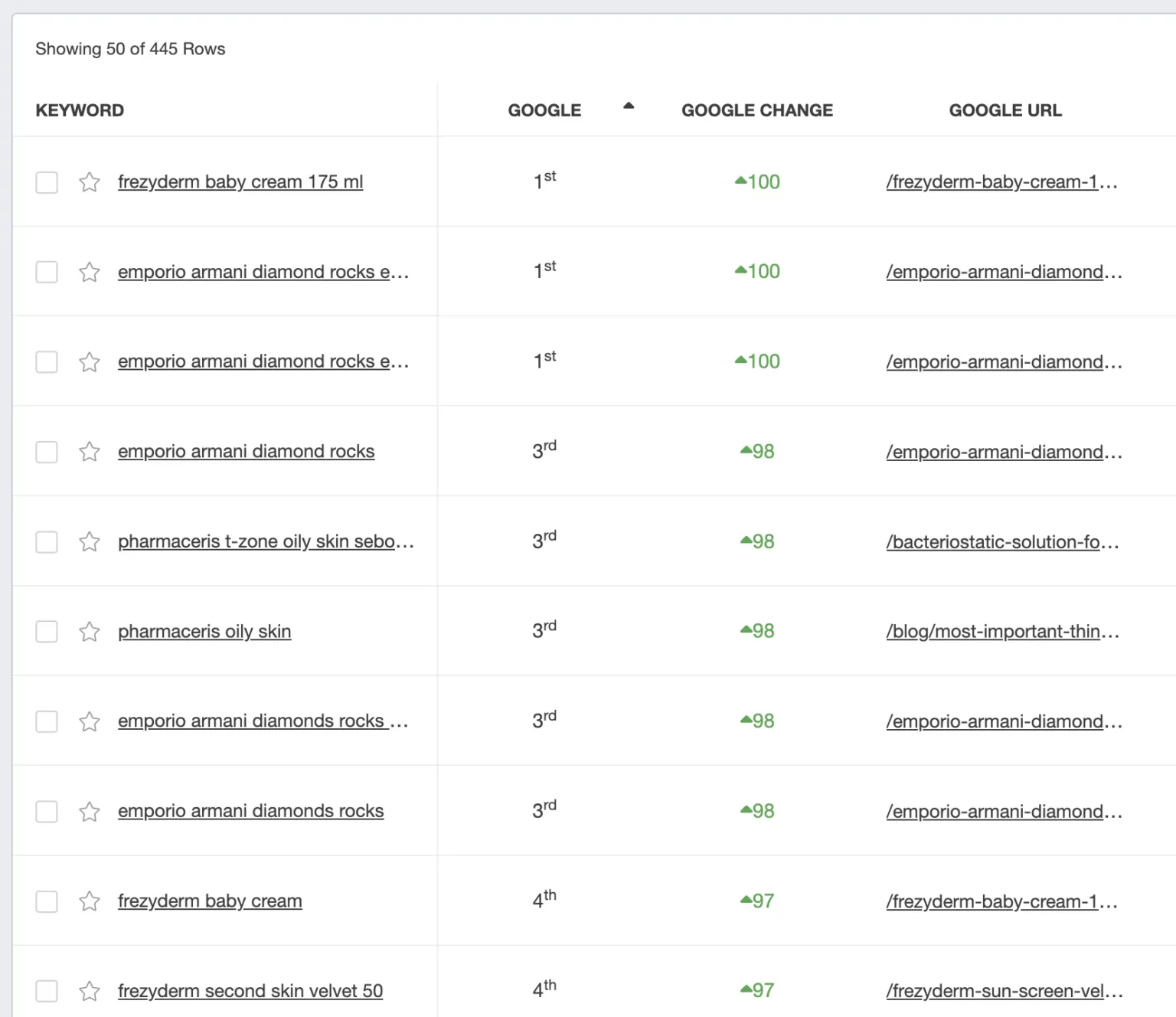Click the sort arrow next to GOOGLE column
Image resolution: width=1176 pixels, height=1017 pixels.
click(x=629, y=106)
